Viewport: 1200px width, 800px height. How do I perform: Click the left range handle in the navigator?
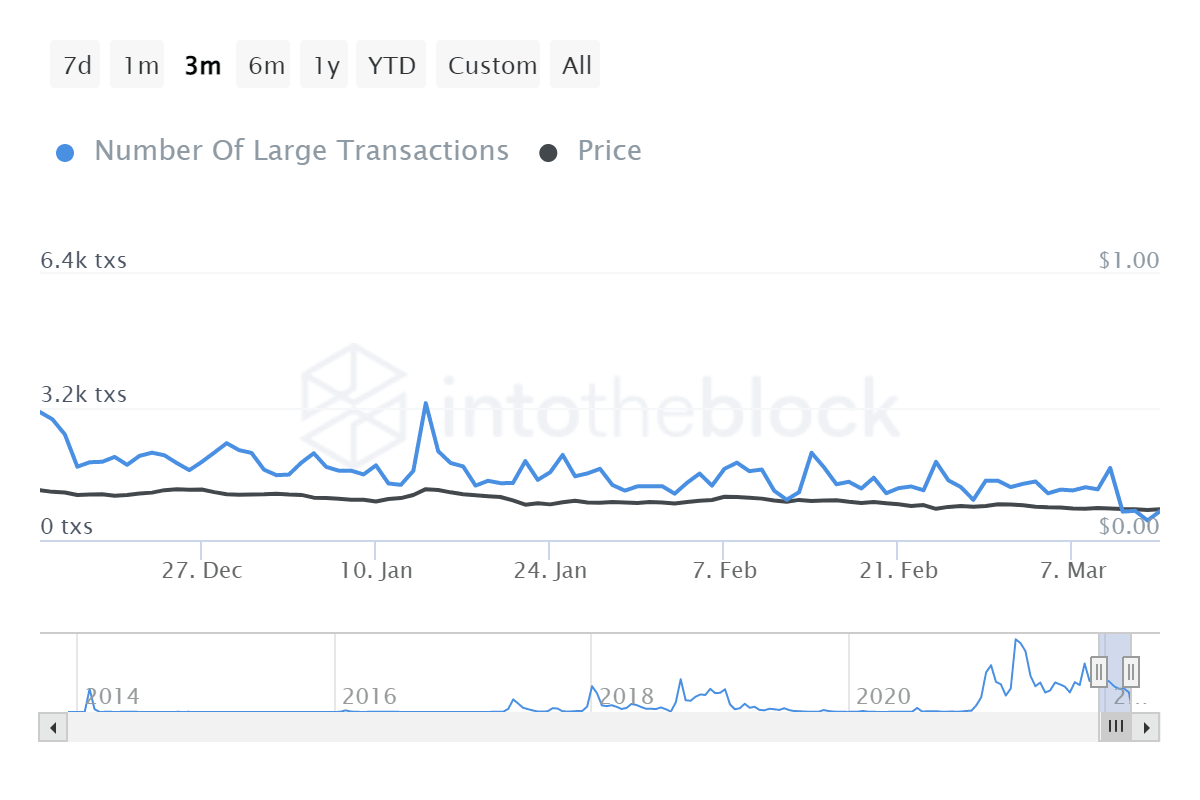click(x=1098, y=672)
